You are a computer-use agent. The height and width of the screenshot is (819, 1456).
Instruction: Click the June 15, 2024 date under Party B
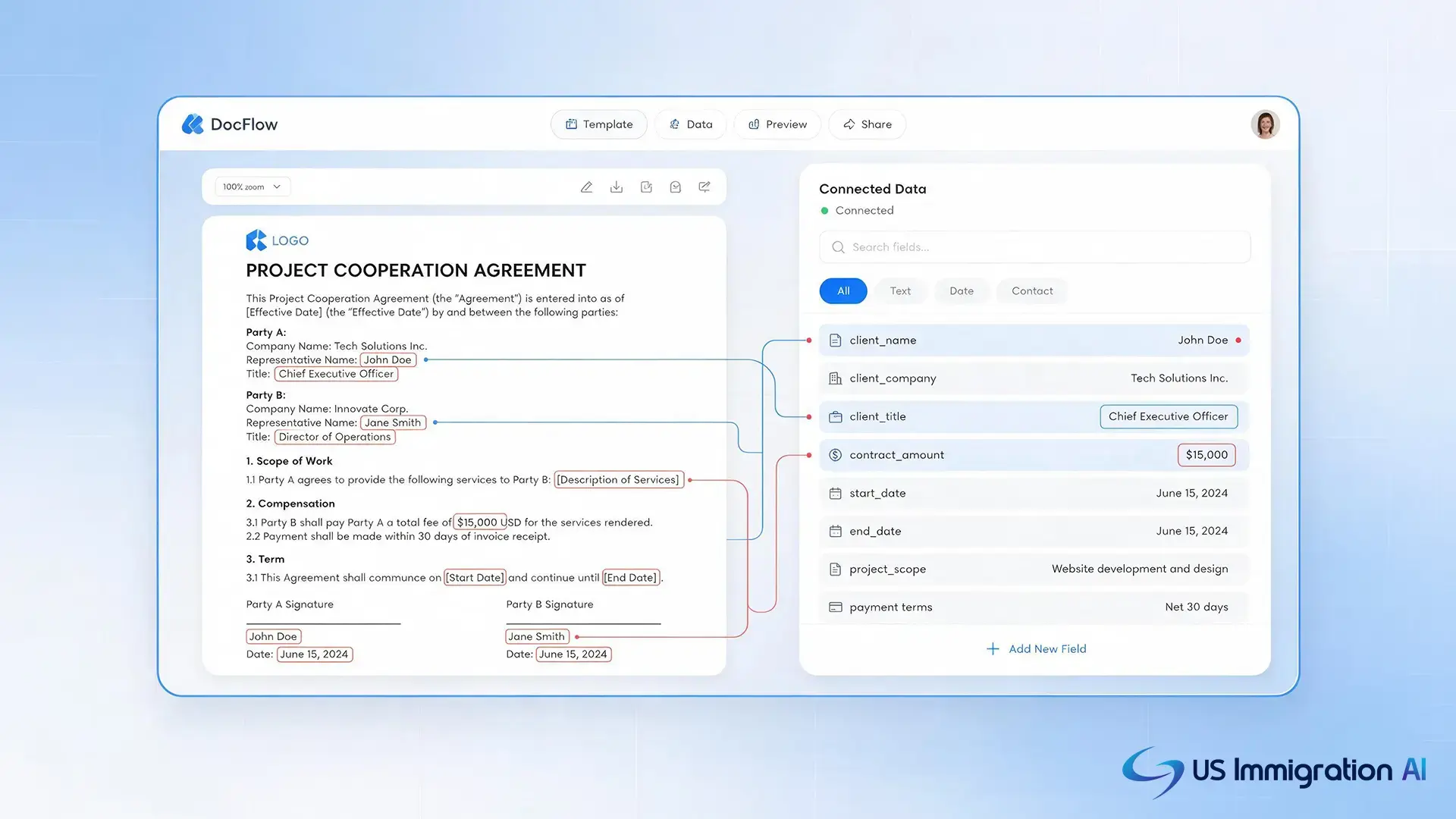click(573, 654)
